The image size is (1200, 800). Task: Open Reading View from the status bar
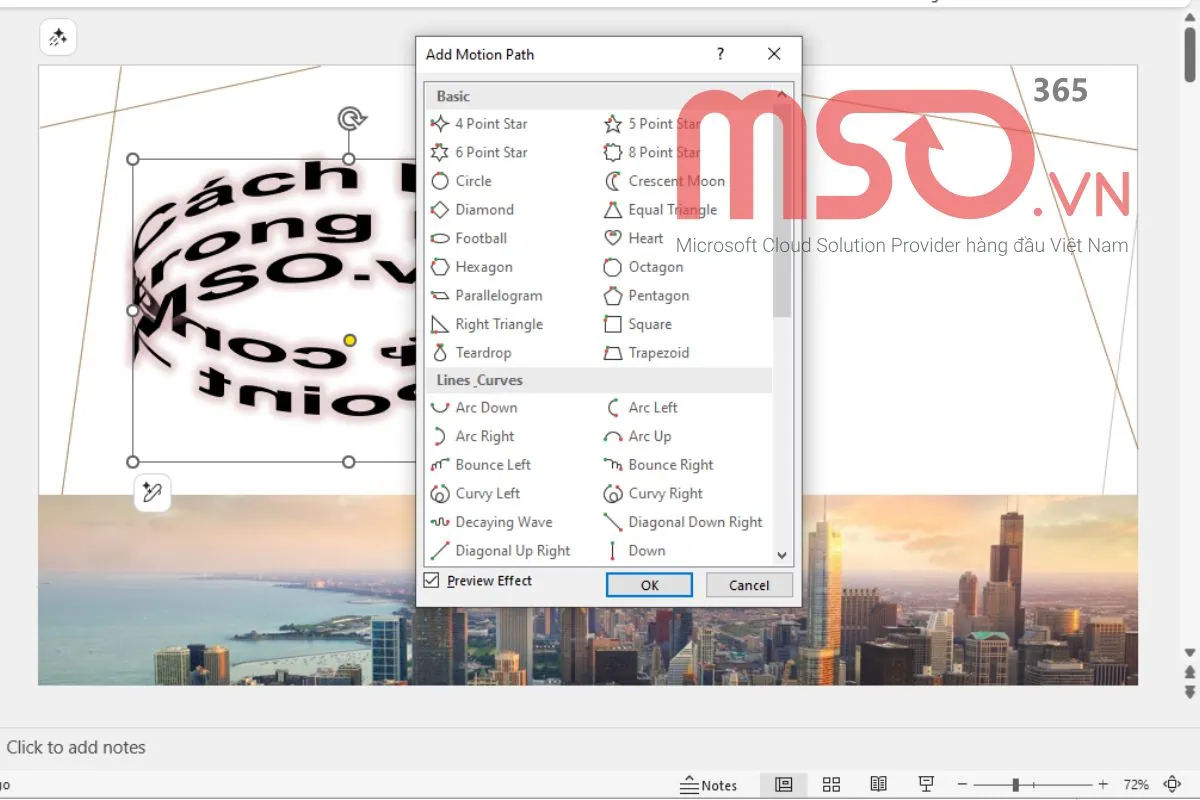click(878, 785)
